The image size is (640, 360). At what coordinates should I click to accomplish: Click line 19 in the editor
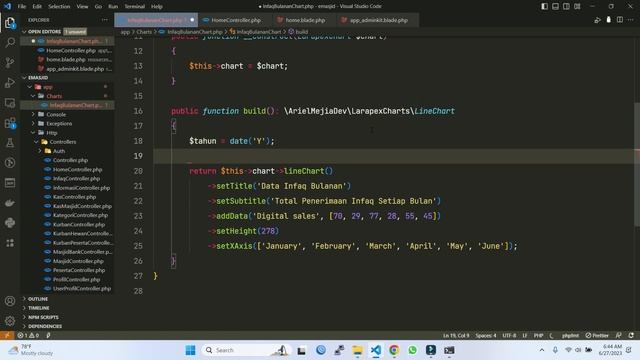pos(394,156)
